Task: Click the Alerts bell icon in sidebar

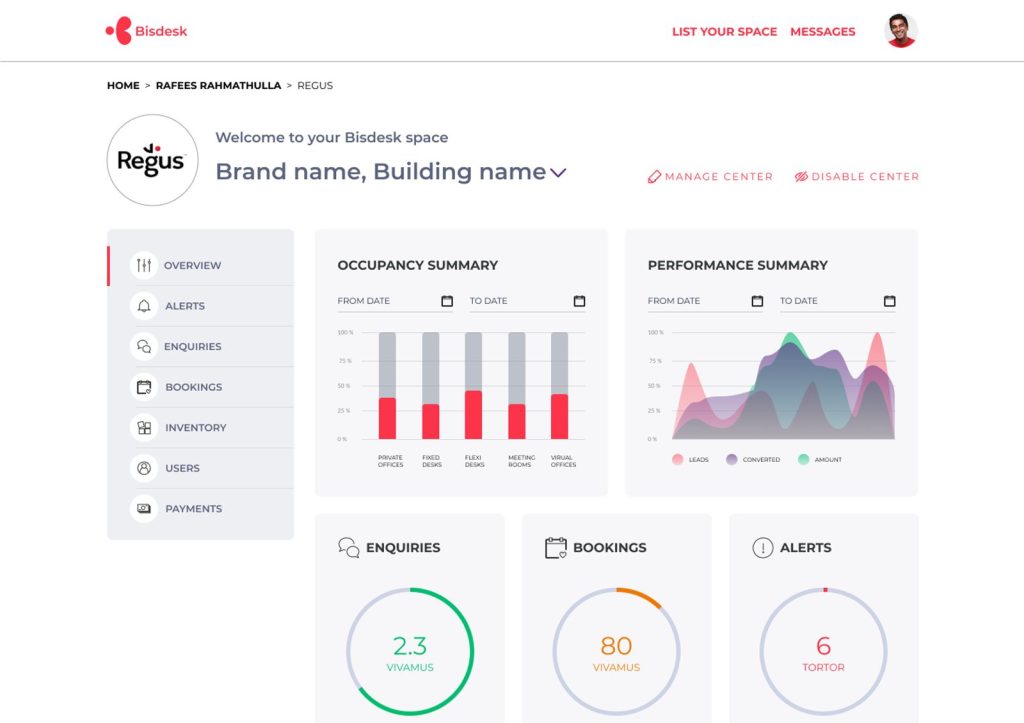Action: tap(144, 306)
